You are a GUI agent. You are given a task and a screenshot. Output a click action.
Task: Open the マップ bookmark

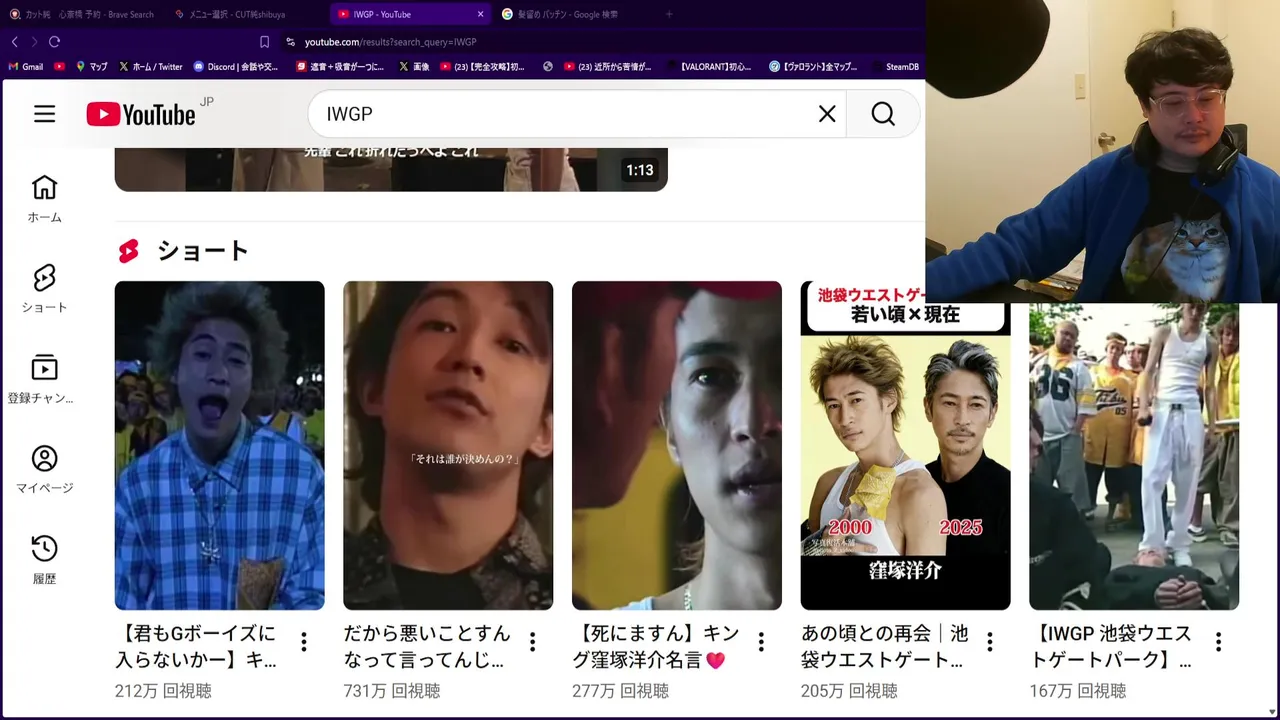click(x=92, y=67)
